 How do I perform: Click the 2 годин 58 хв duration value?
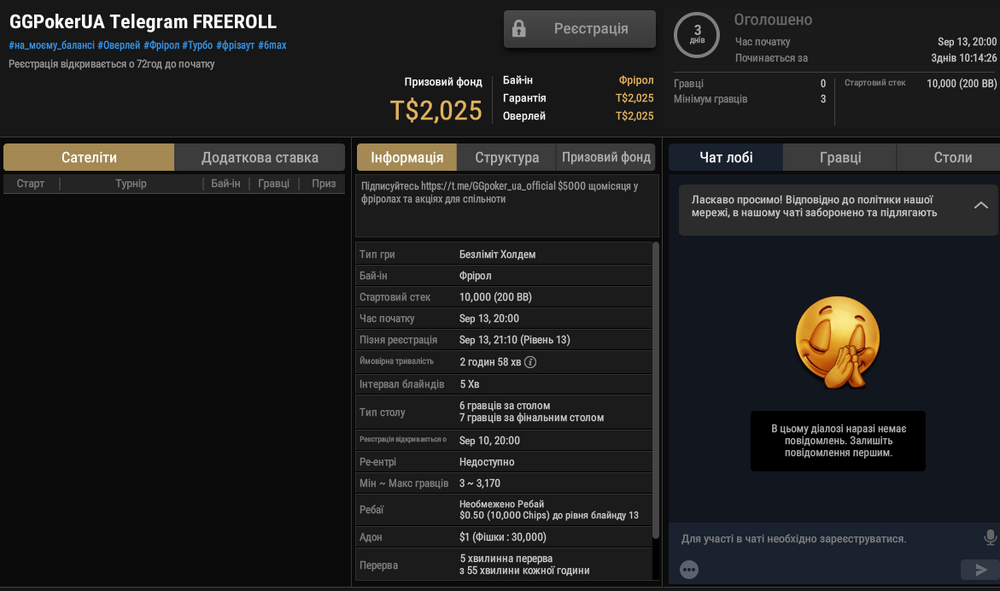point(490,362)
